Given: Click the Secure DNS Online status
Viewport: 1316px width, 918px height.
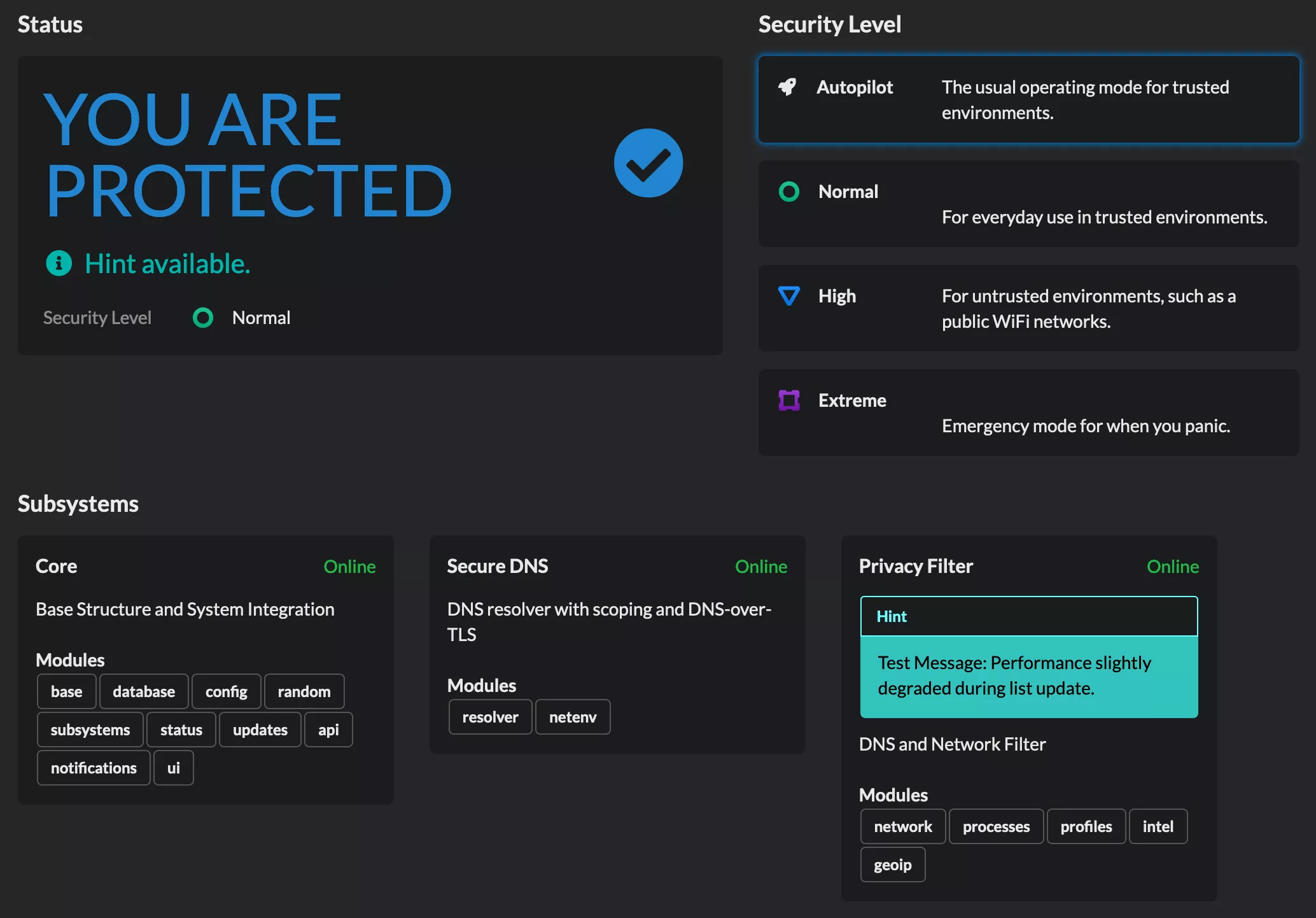Looking at the screenshot, I should pos(760,567).
